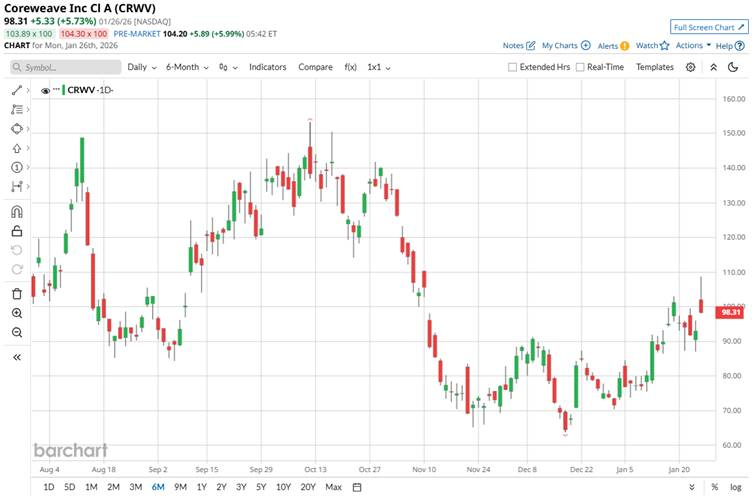
Task: Open the f(x) expressions tool
Action: pos(351,67)
